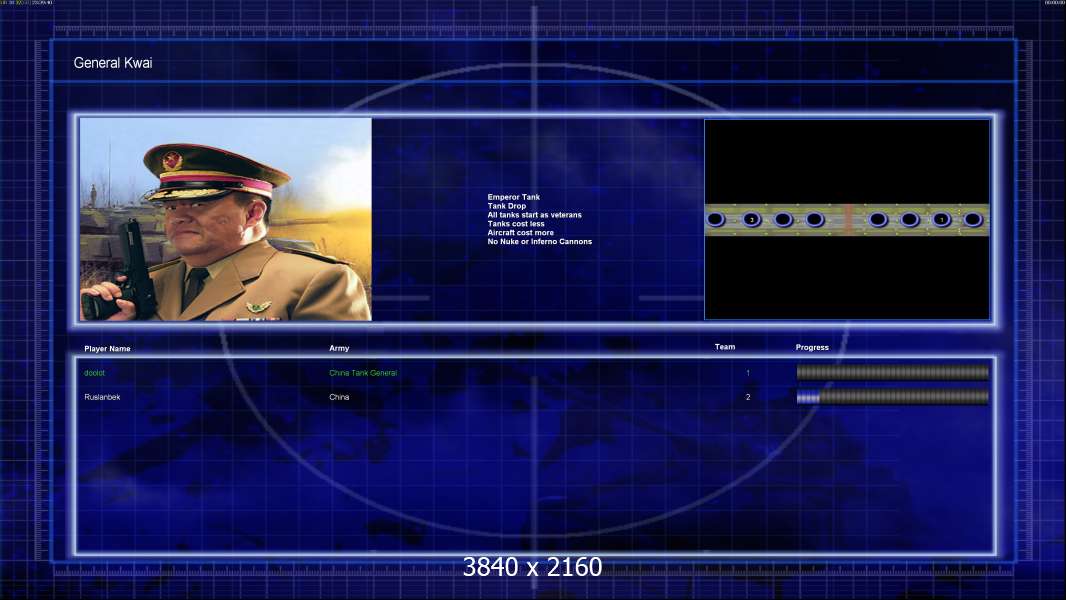Select player name Ruslanbek
This screenshot has height=600, width=1066.
point(102,397)
